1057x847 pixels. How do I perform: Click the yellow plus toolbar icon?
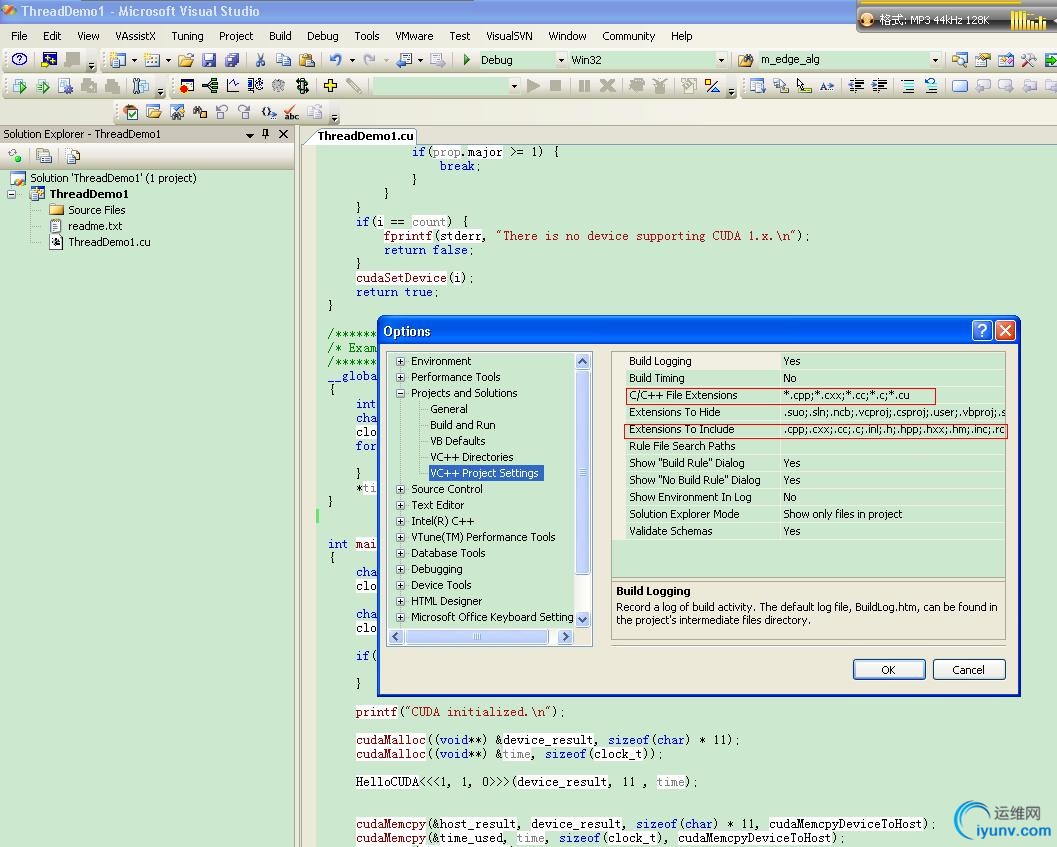330,86
